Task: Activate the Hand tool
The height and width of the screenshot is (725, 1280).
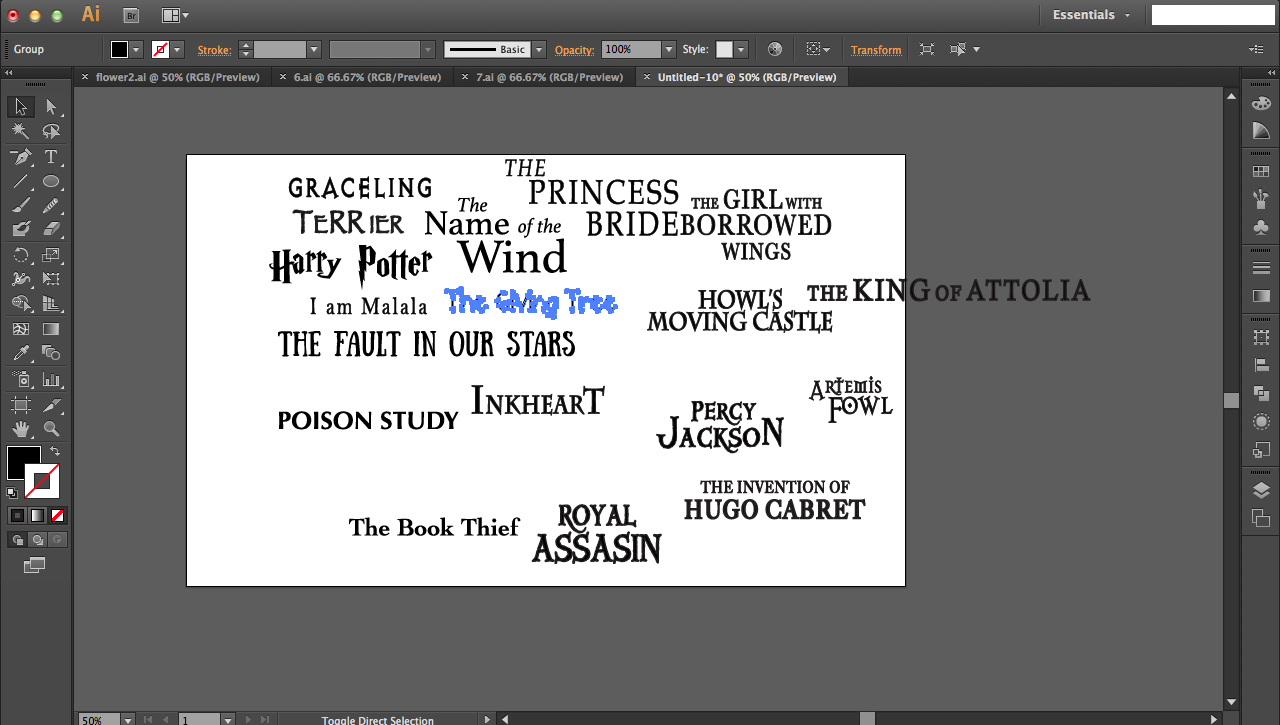Action: (21, 429)
